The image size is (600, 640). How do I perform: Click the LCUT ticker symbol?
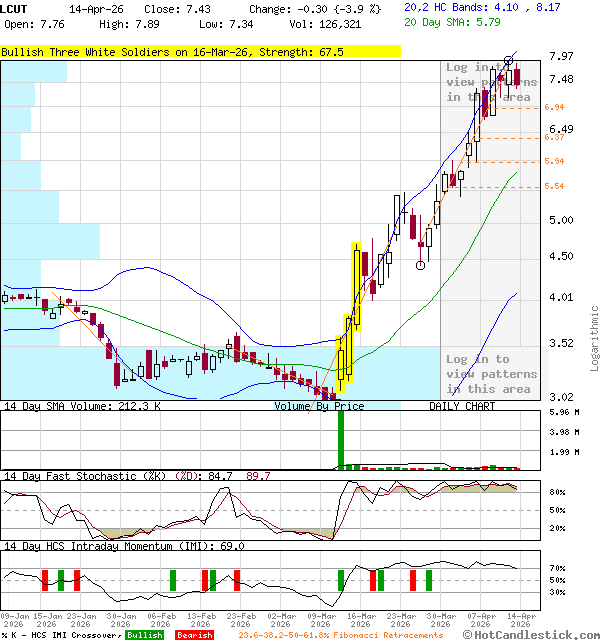point(17,9)
